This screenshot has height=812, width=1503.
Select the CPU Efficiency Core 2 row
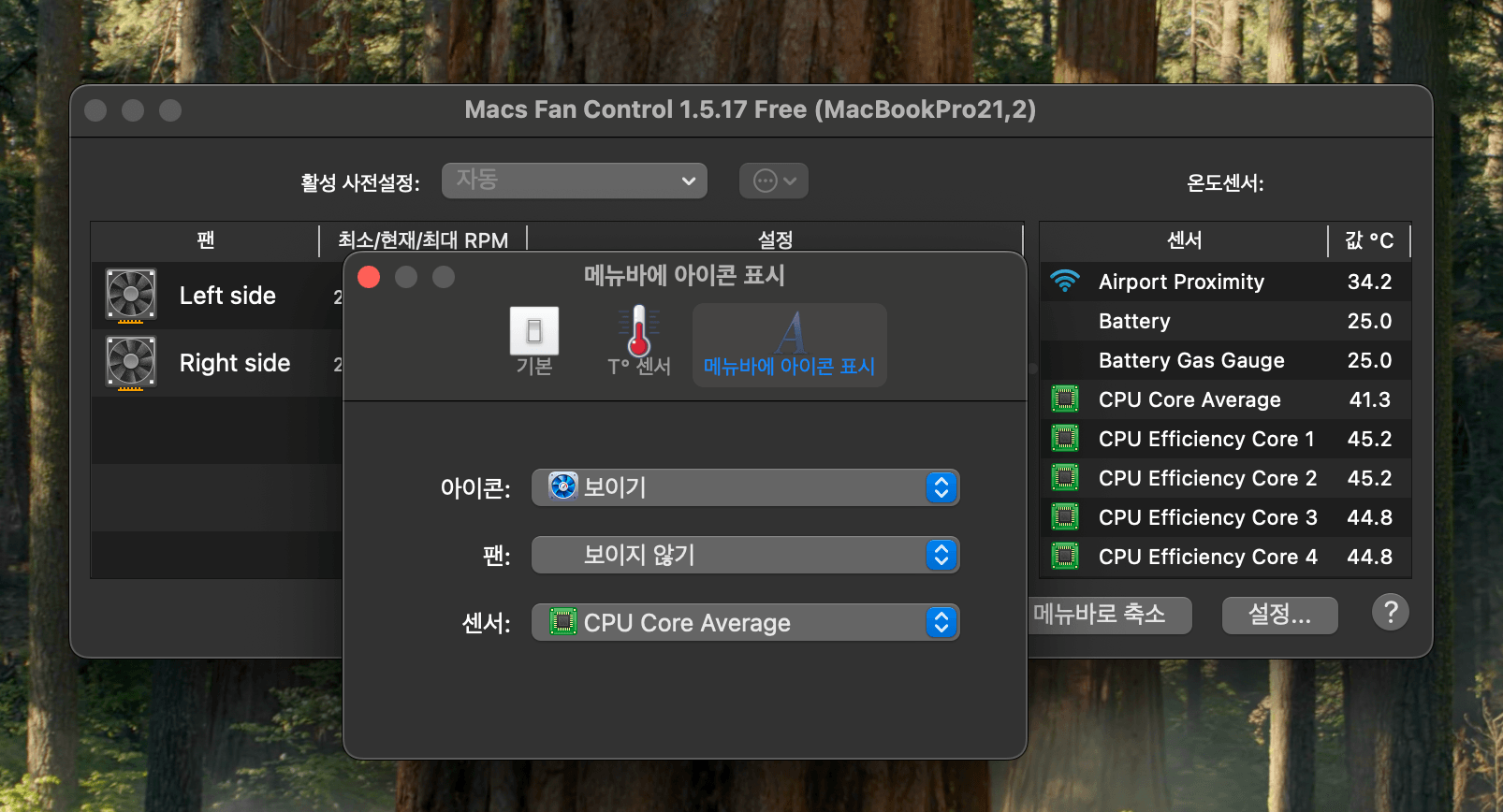[1225, 478]
